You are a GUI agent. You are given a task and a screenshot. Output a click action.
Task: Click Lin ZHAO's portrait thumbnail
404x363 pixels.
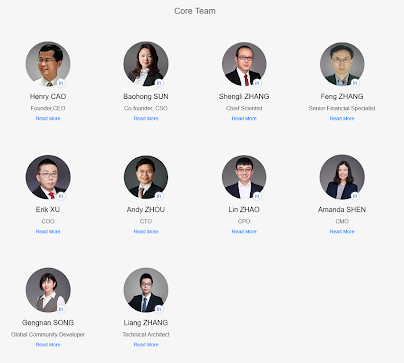[244, 177]
